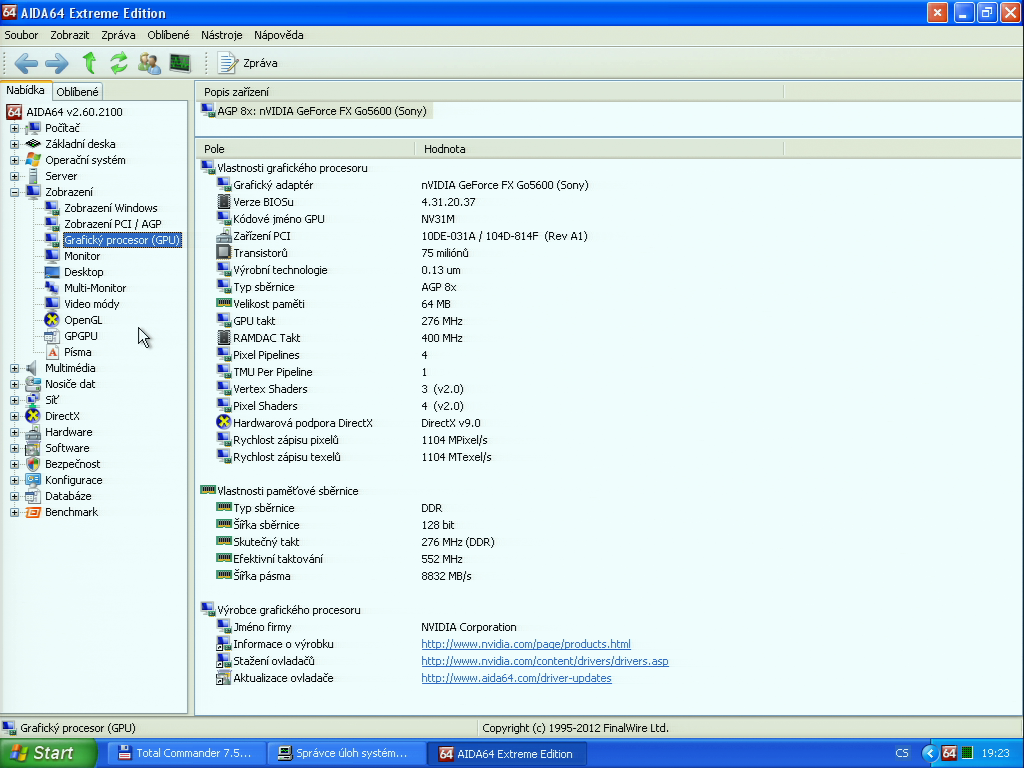
Task: Switch to the Nabídka sidebar tab
Action: pyautogui.click(x=25, y=90)
